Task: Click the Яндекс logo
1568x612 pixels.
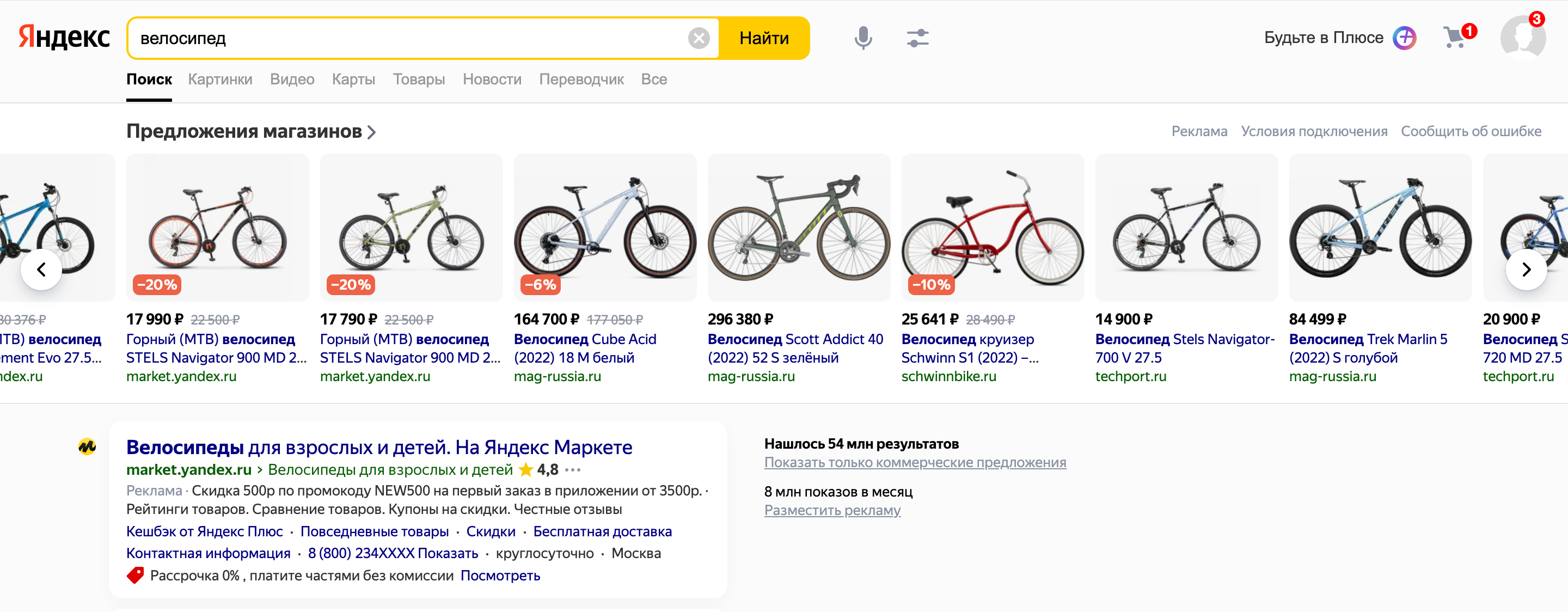Action: click(64, 37)
